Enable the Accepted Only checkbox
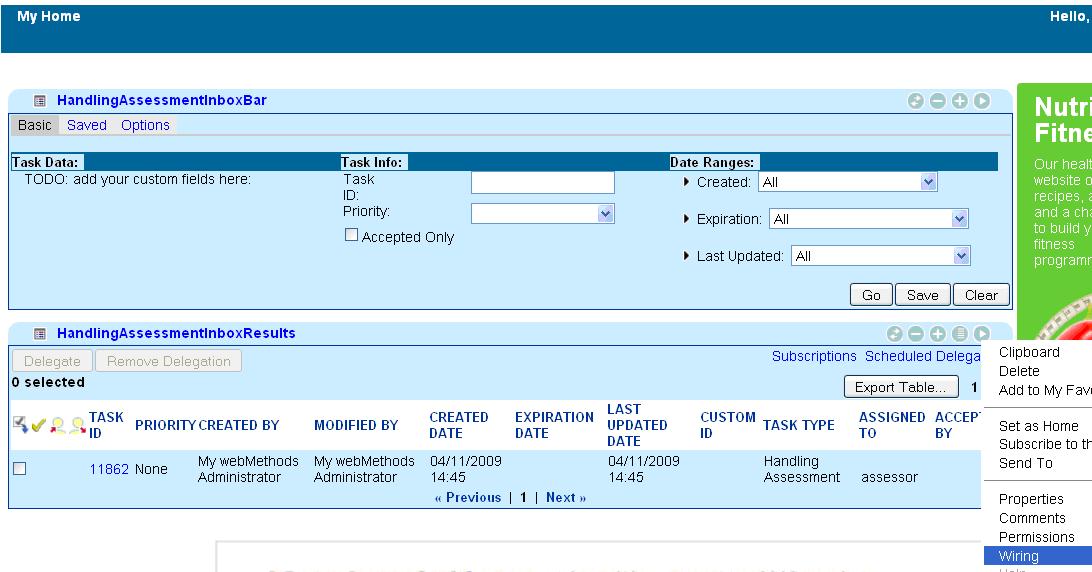The height and width of the screenshot is (572, 1092). [x=352, y=235]
